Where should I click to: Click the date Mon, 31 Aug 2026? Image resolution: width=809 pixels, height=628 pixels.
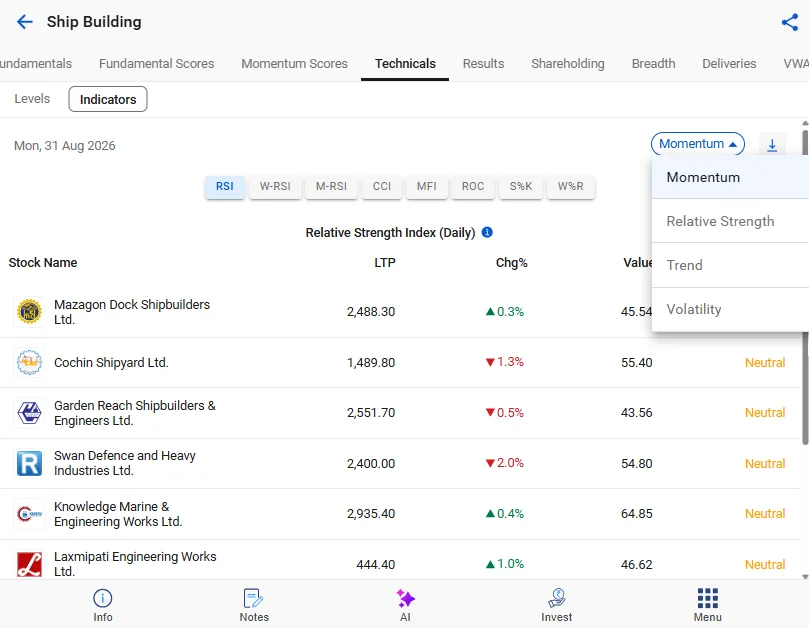coord(64,146)
